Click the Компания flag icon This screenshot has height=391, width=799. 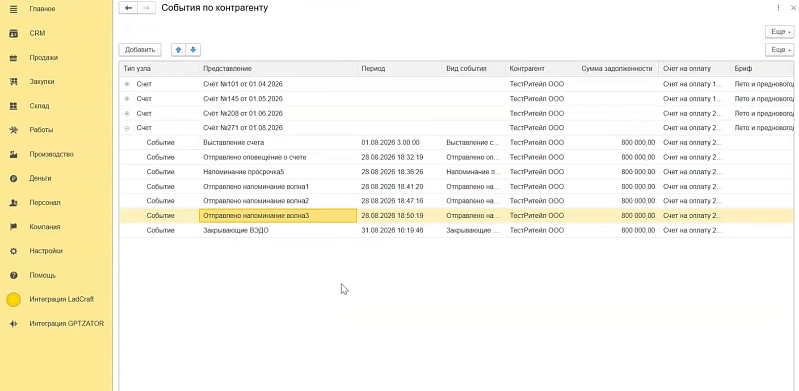click(14, 227)
